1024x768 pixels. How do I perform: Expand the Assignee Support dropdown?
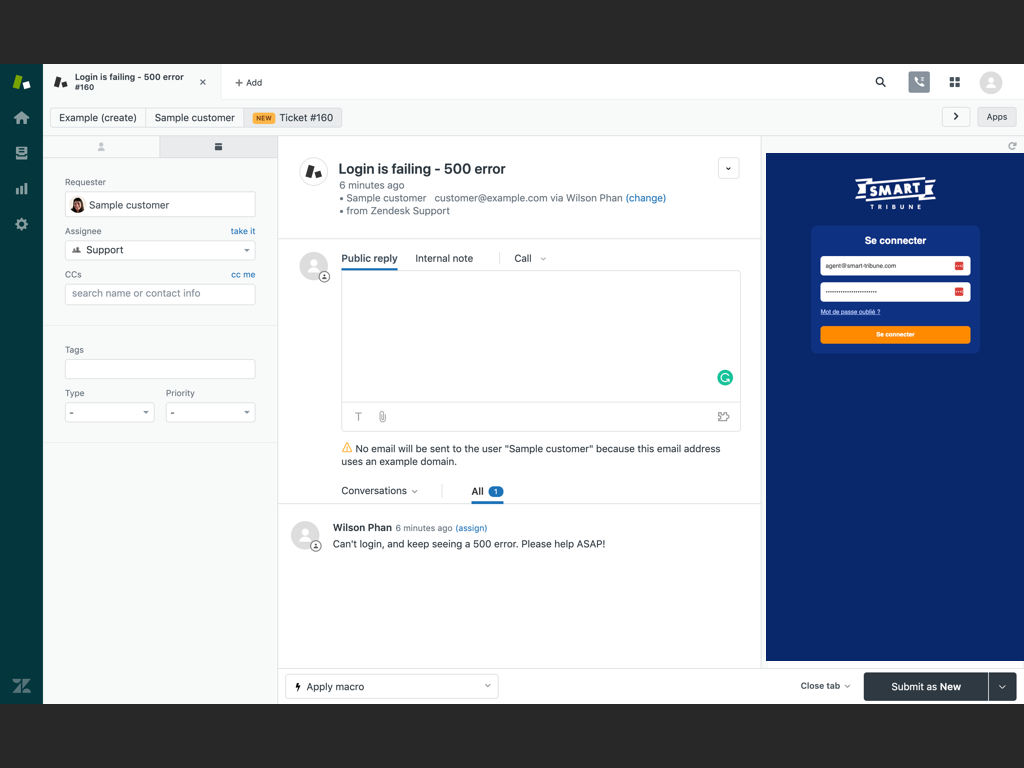click(x=160, y=250)
